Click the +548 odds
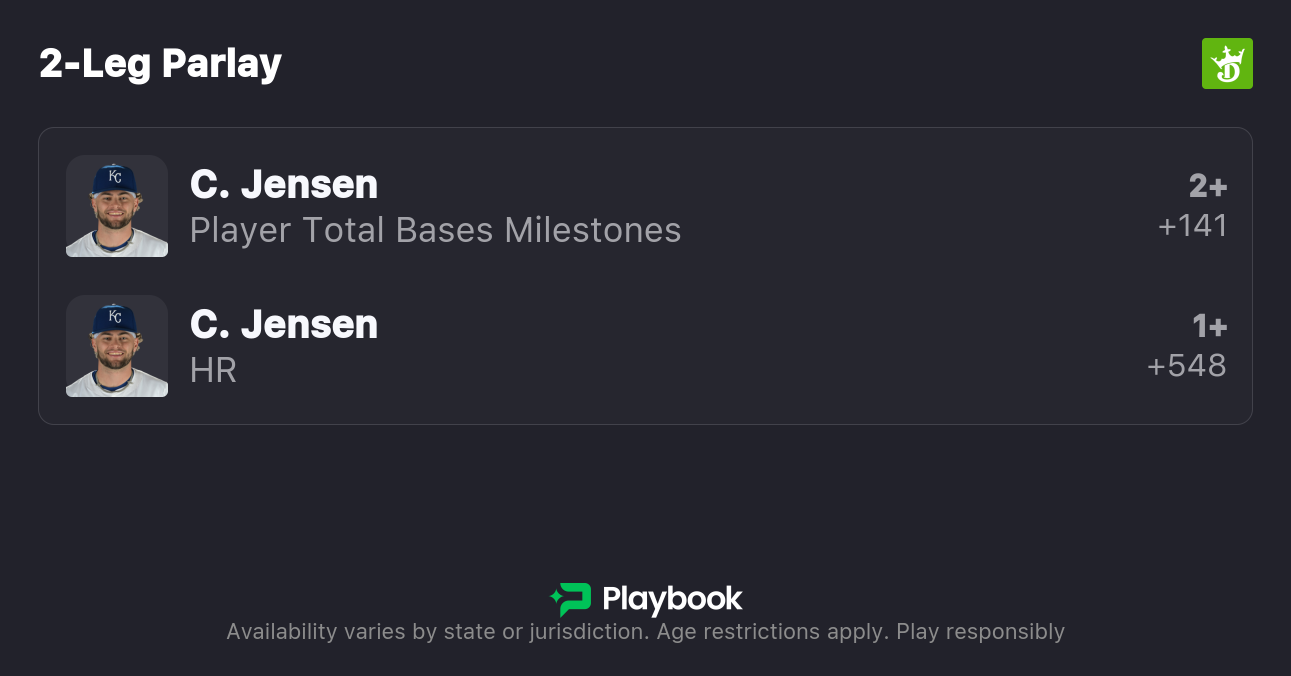The image size is (1291, 676). point(1186,366)
